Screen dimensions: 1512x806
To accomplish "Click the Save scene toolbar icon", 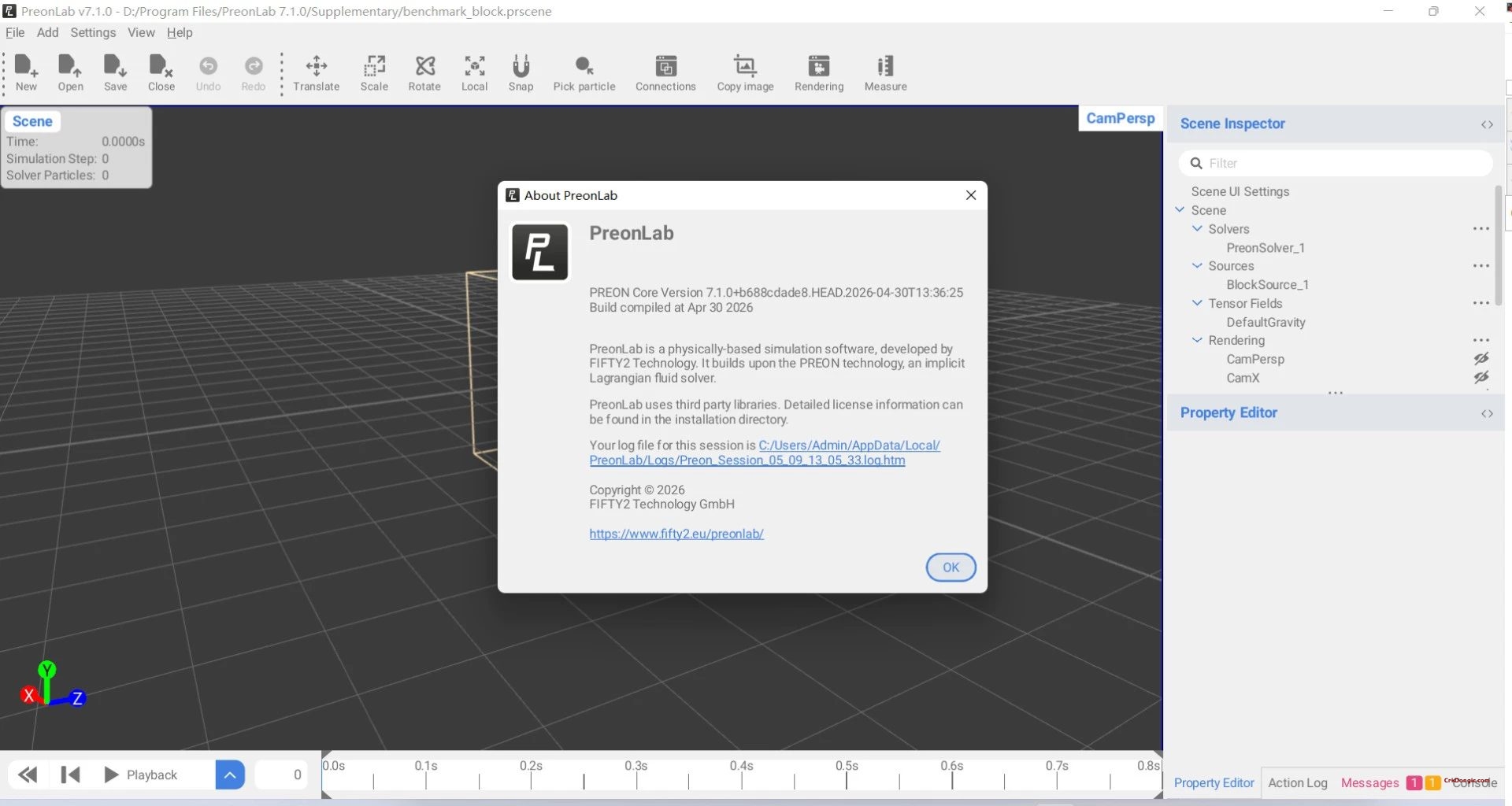I will pyautogui.click(x=115, y=73).
